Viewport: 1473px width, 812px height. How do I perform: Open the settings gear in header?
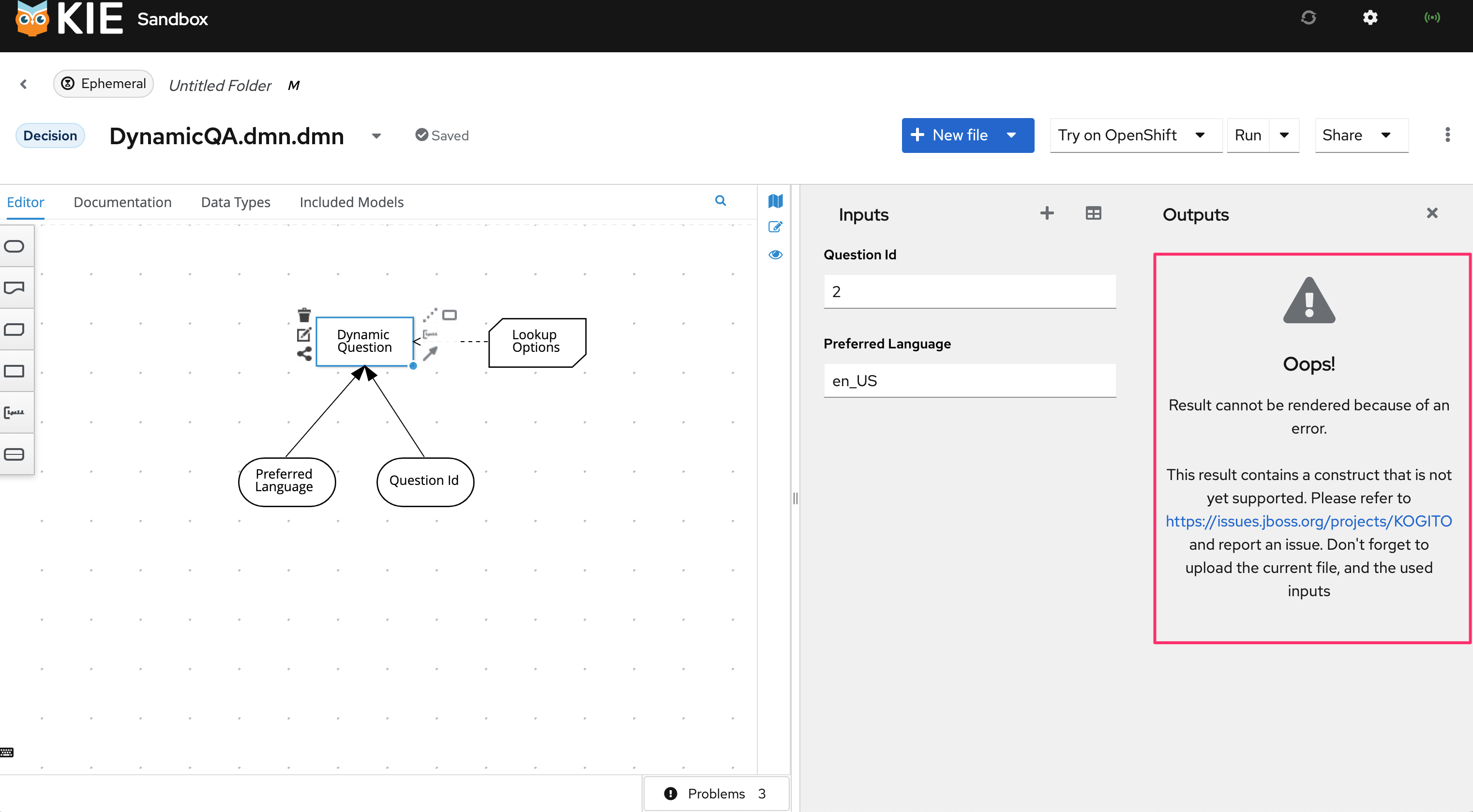[x=1370, y=18]
